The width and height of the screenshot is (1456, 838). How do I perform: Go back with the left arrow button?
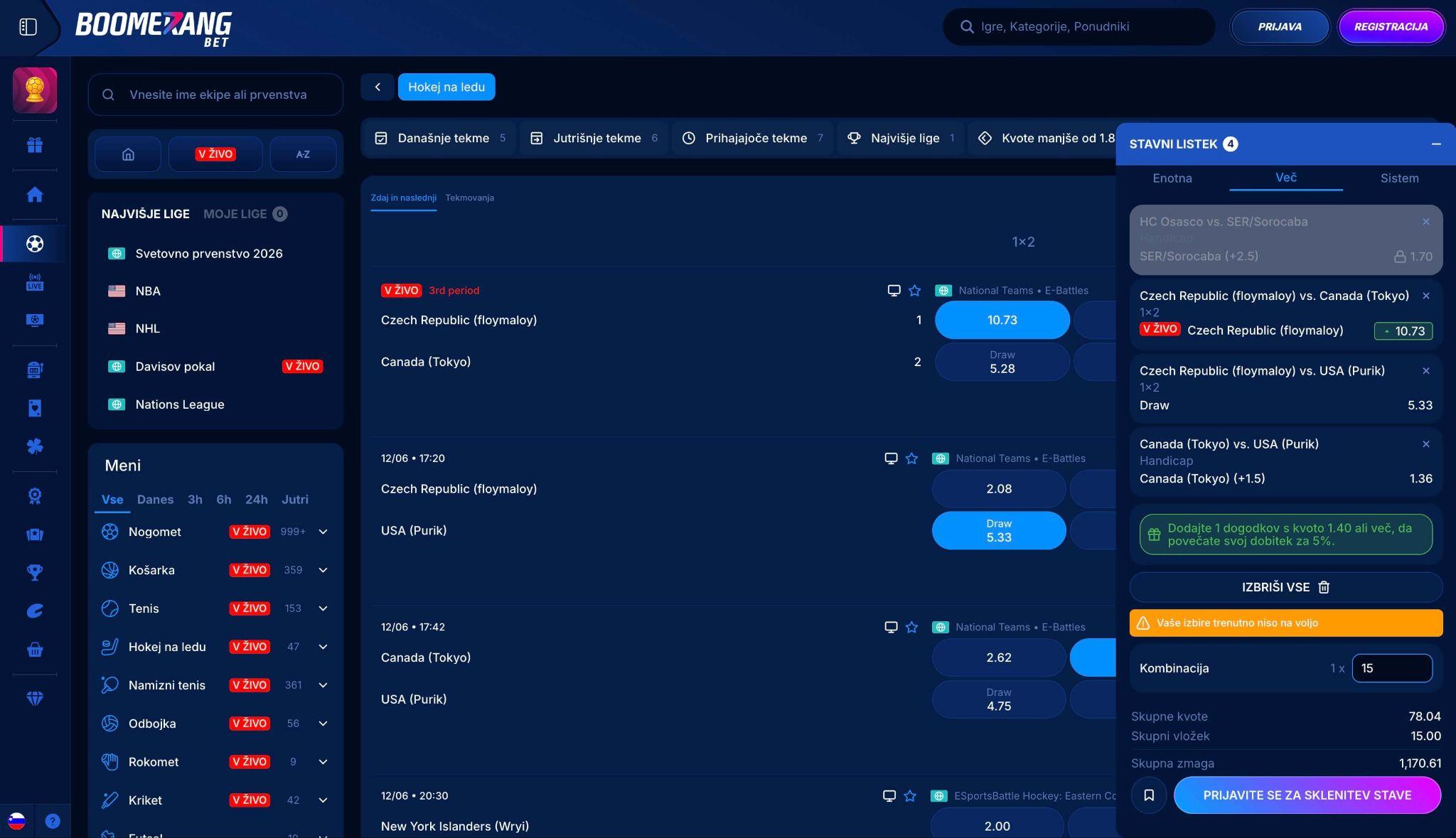point(378,87)
